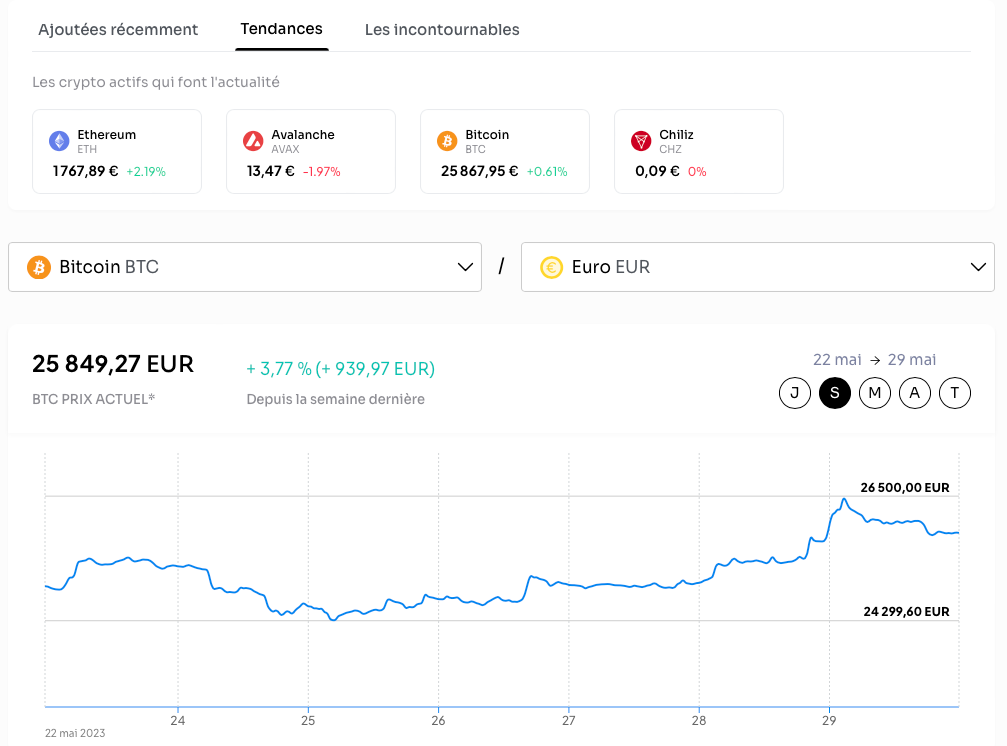
Task: Click the Bitcoin logo in trending card
Action: click(447, 141)
